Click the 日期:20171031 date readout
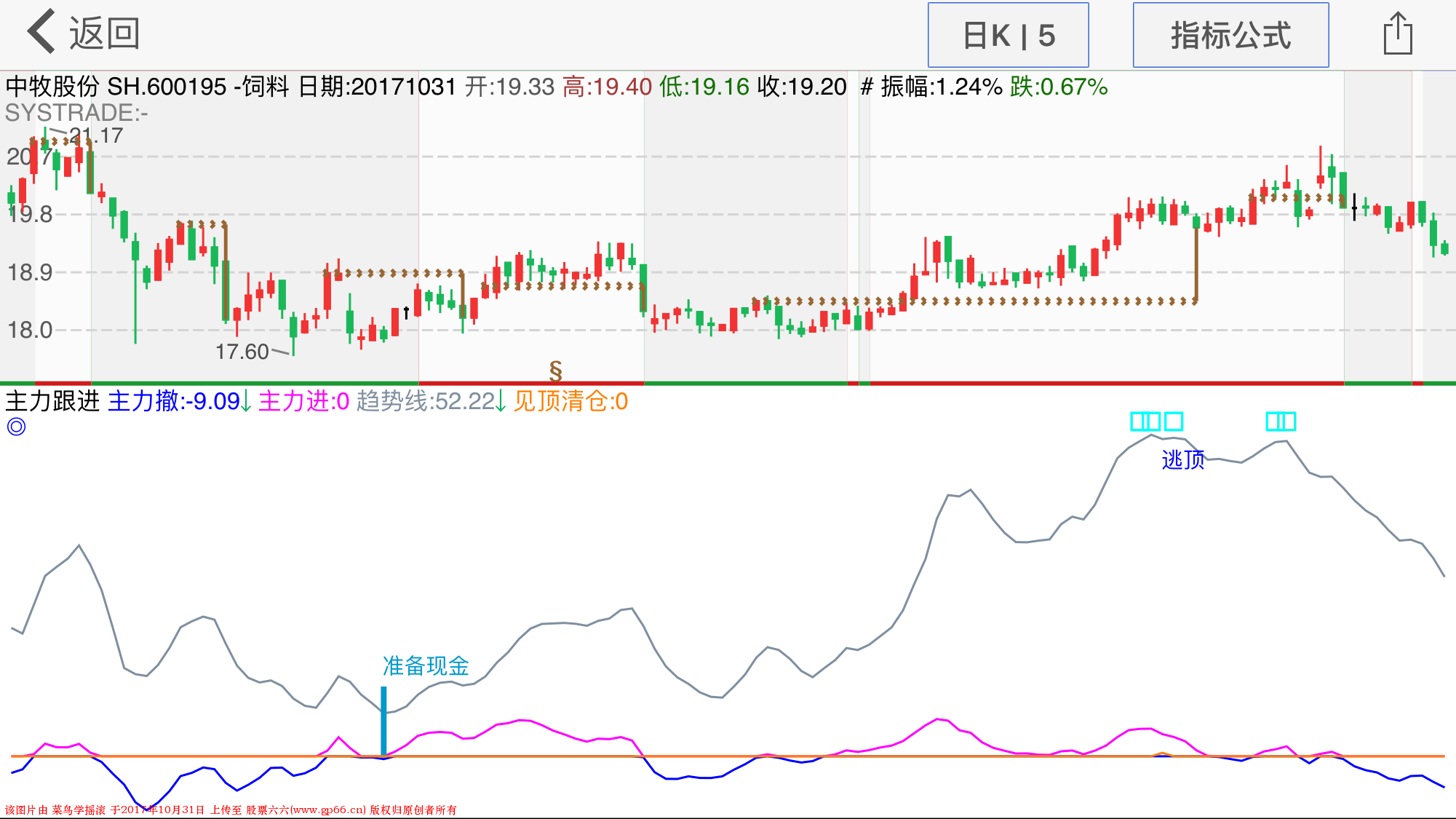Viewport: 1456px width, 819px height. click(377, 87)
